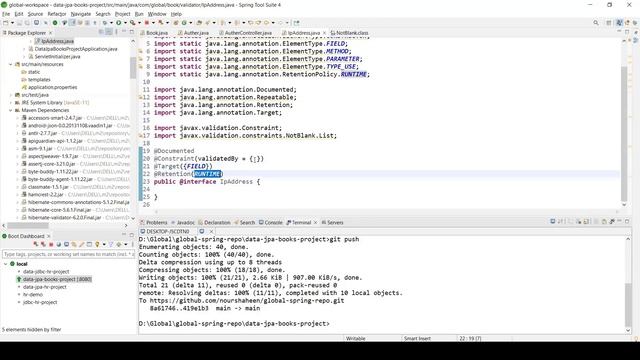
Task: Click the github.com repo URL in terminal
Action: tap(247, 300)
